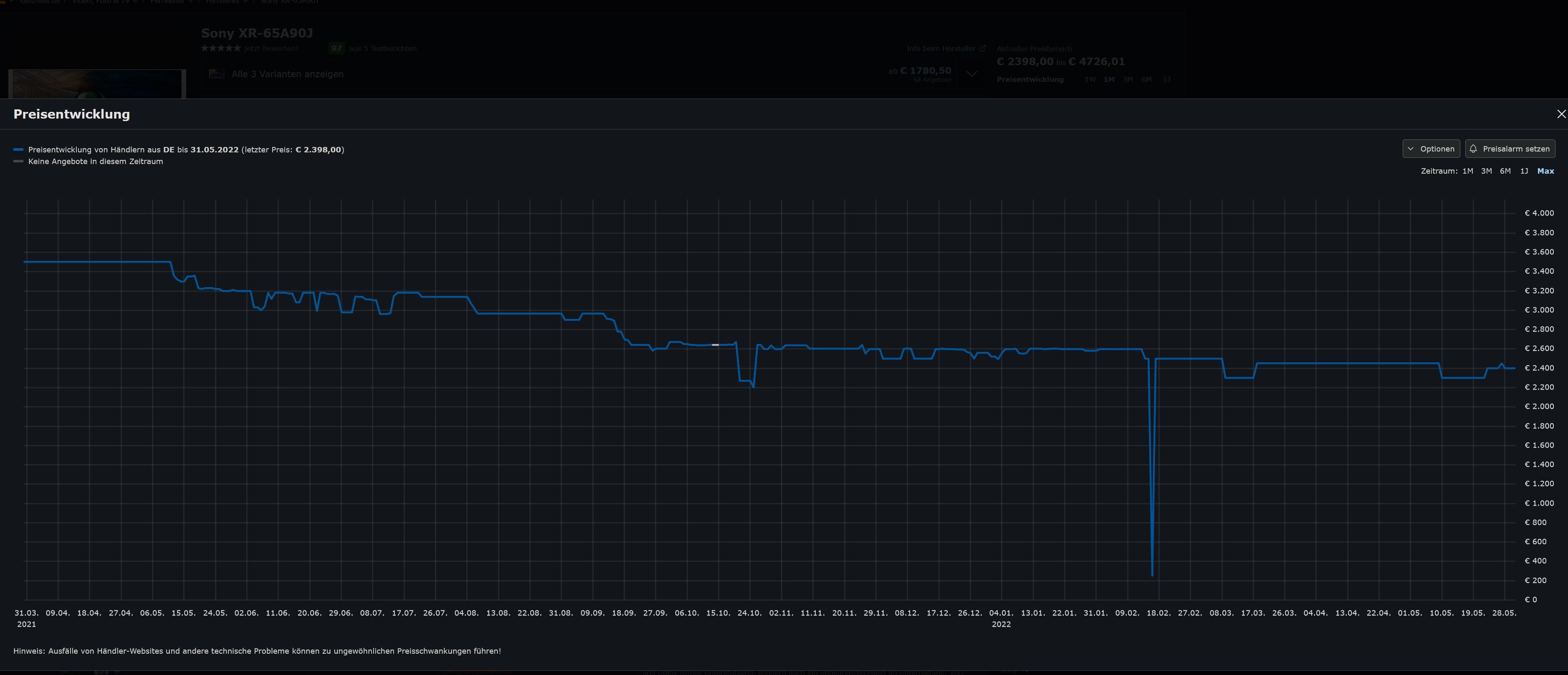Click the ab € 1780,50 price in the background page
This screenshot has height=675, width=1568.
pos(919,71)
